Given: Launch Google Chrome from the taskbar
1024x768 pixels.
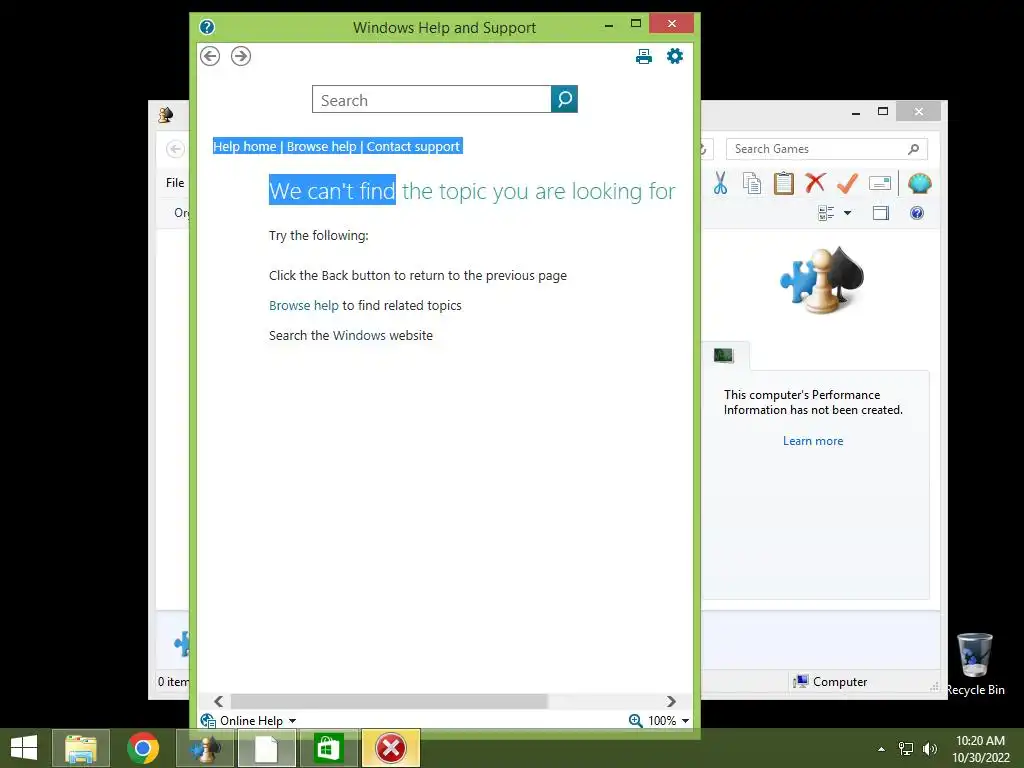Looking at the screenshot, I should pyautogui.click(x=143, y=748).
